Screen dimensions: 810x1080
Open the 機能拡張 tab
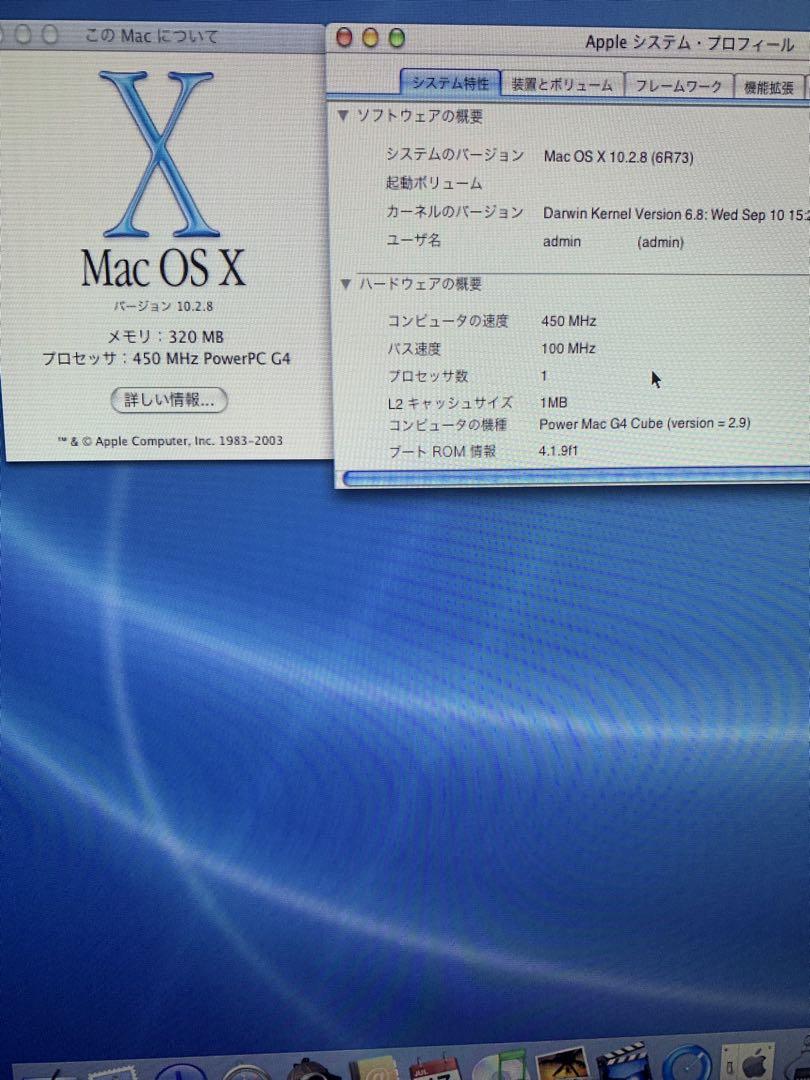(769, 87)
